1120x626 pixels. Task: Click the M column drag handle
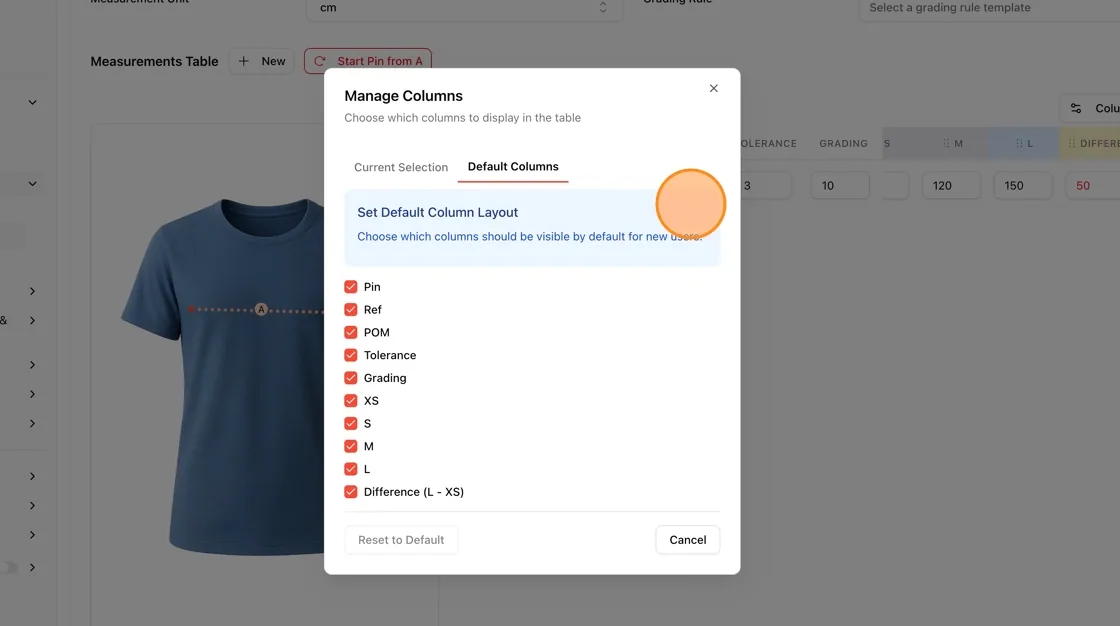[x=946, y=144]
